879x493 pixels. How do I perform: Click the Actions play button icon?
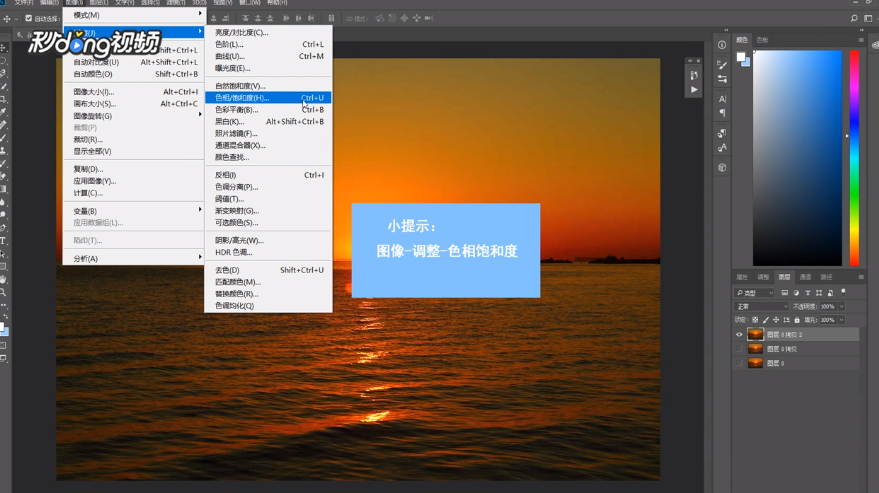point(694,90)
